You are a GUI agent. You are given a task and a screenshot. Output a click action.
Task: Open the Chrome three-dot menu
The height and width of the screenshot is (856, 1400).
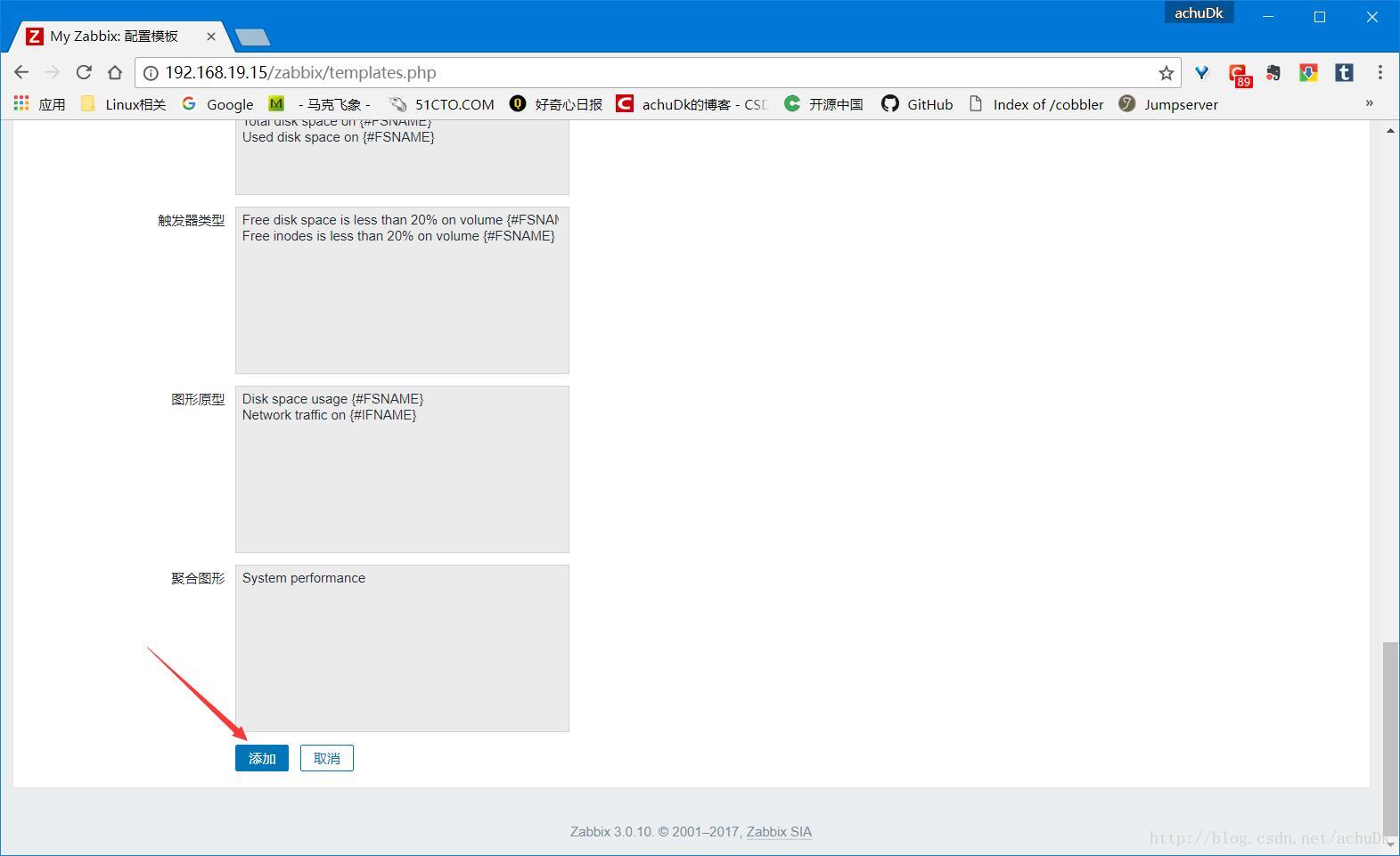(1380, 73)
